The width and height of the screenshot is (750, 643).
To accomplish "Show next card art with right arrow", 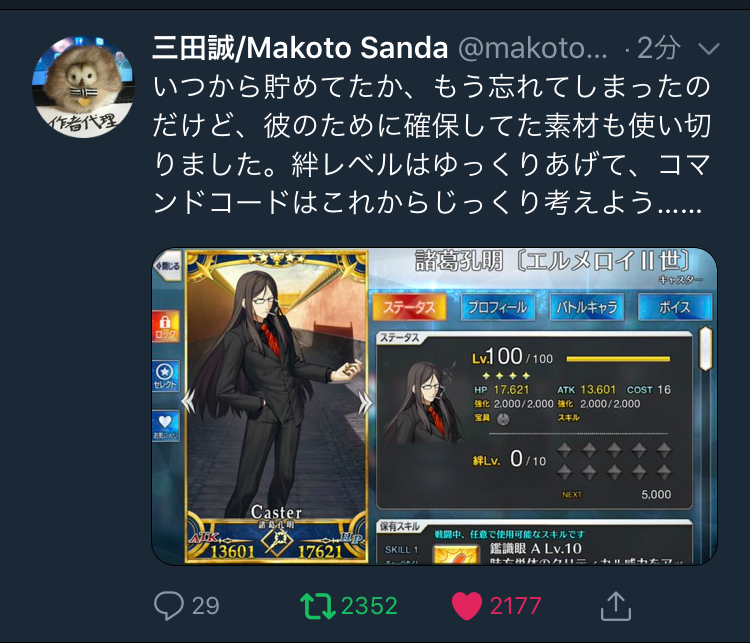I will pos(365,403).
